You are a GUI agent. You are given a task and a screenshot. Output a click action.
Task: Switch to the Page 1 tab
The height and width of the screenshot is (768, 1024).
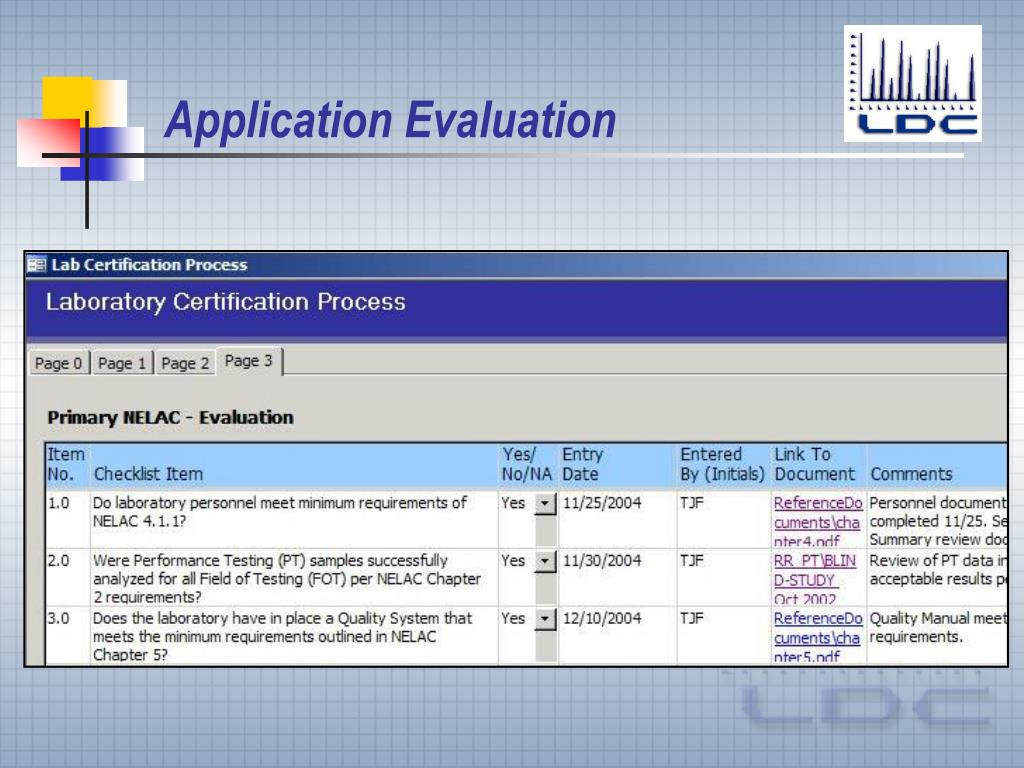tap(121, 363)
